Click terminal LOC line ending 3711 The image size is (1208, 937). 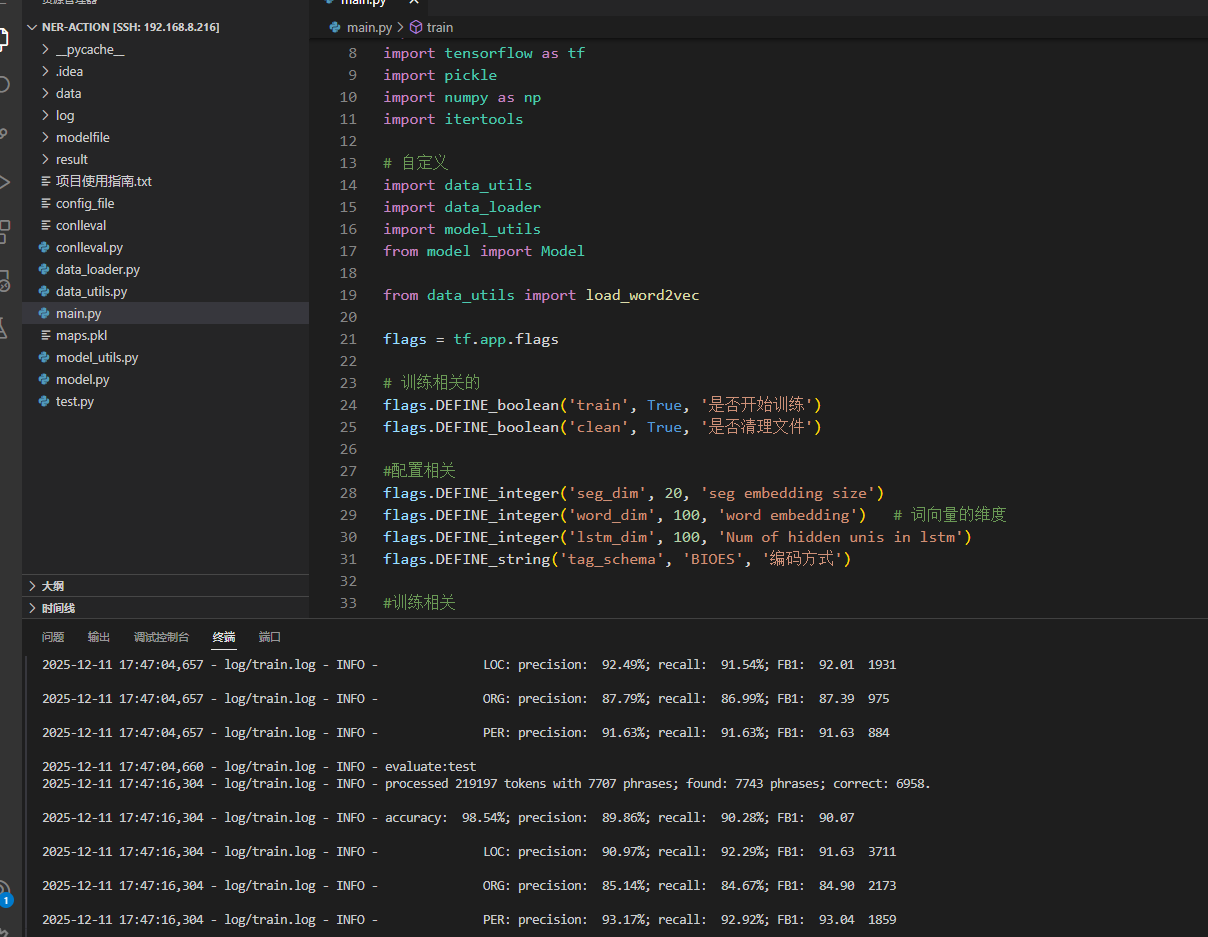tap(469, 852)
